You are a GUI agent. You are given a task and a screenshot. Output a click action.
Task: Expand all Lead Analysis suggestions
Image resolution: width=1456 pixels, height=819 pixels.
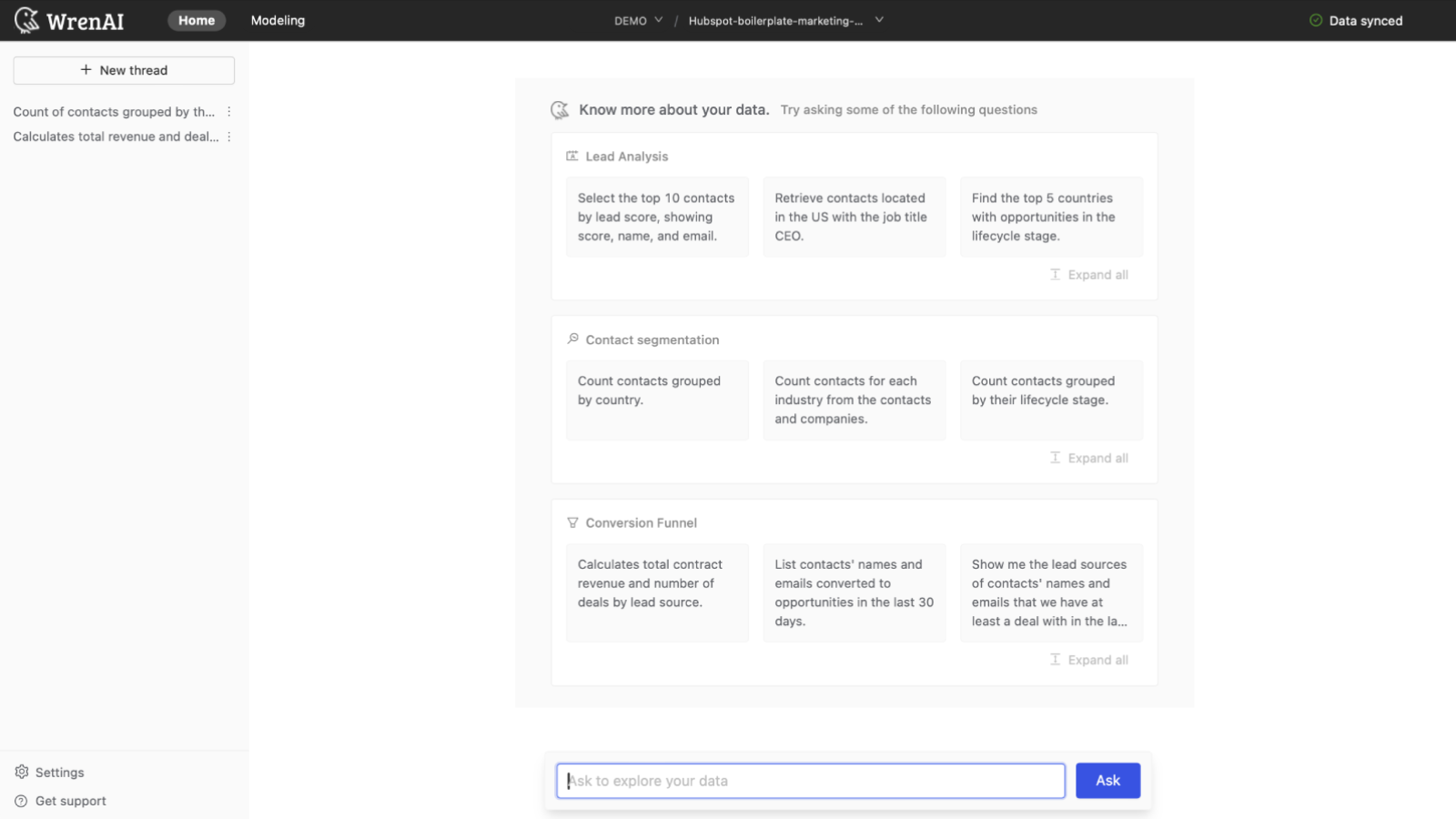1088,274
